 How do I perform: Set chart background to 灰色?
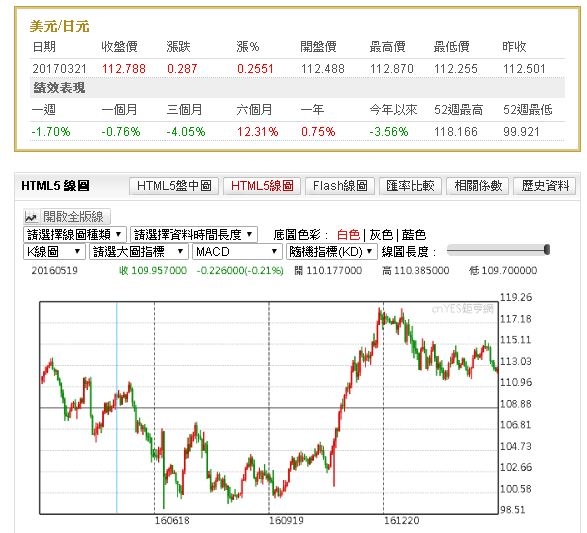tap(381, 235)
